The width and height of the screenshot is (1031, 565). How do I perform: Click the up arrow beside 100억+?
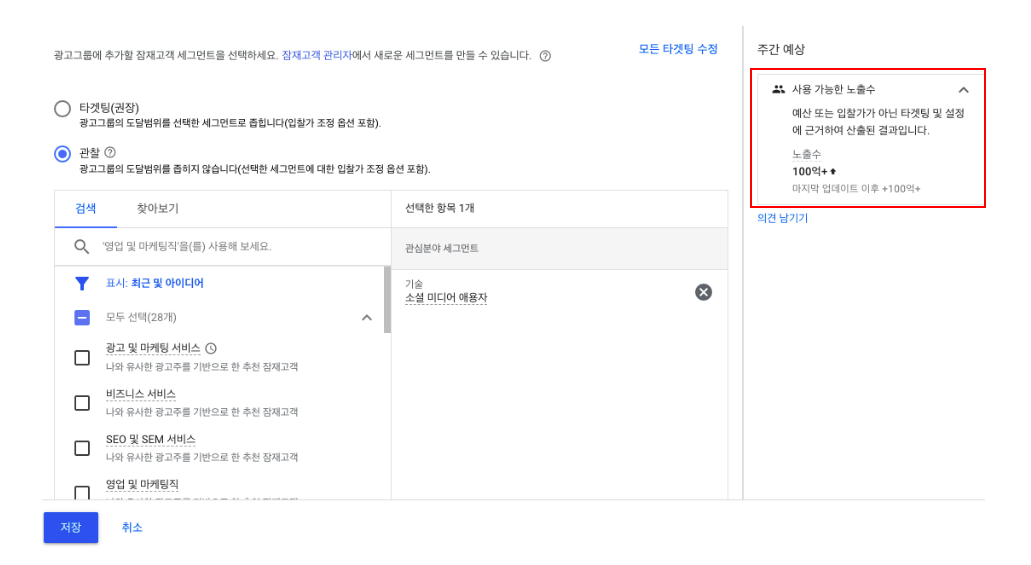pyautogui.click(x=833, y=172)
